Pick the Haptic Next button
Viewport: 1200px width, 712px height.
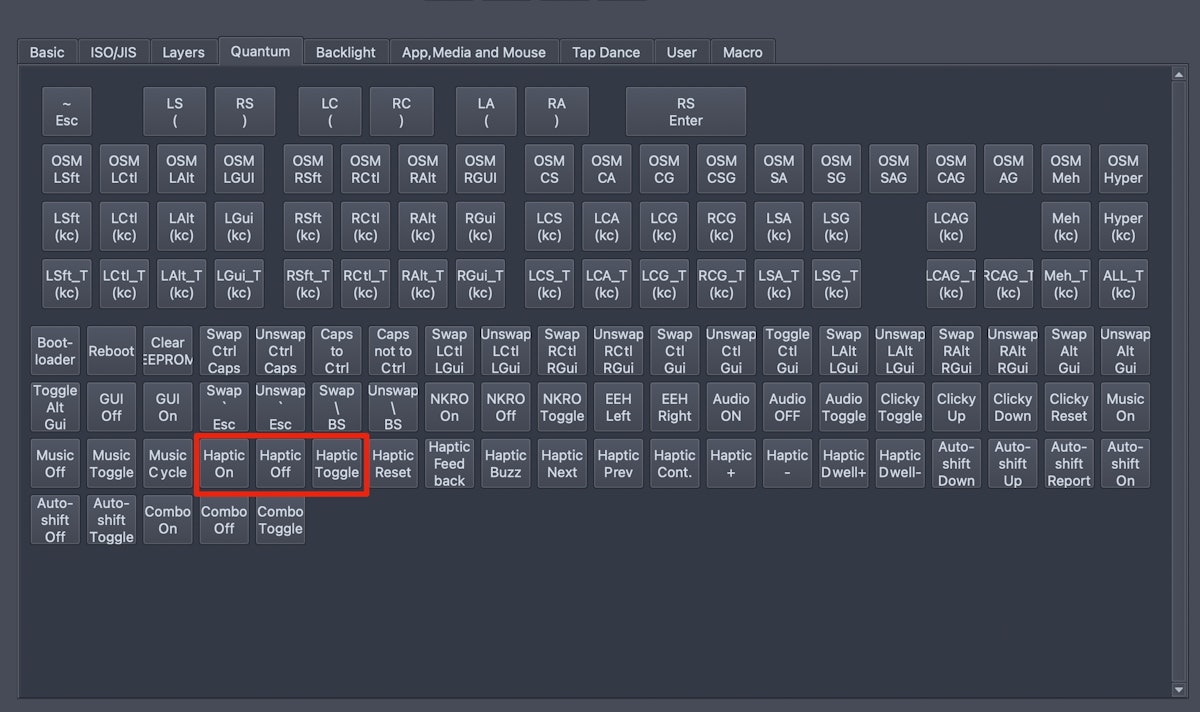coord(562,464)
